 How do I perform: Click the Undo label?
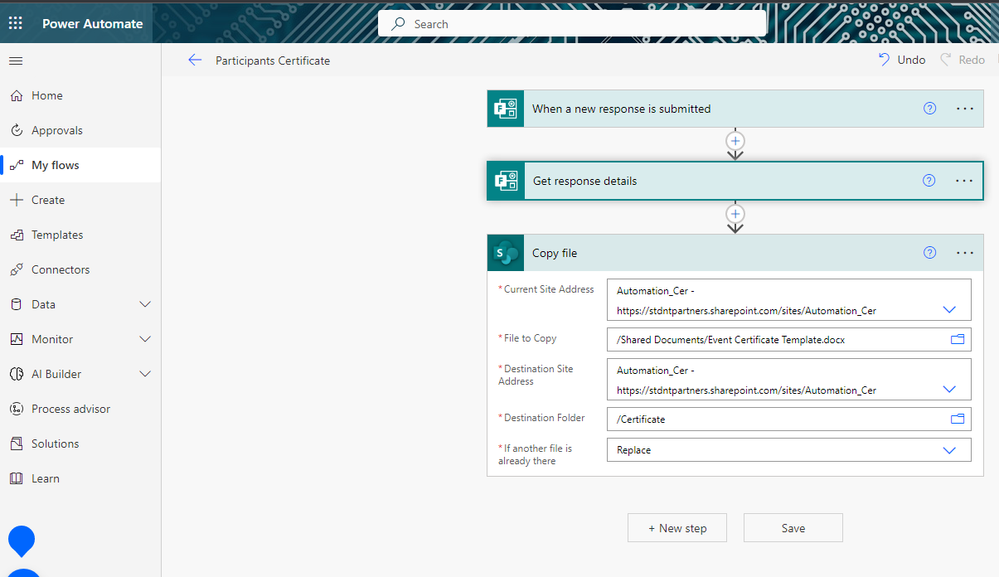(911, 60)
